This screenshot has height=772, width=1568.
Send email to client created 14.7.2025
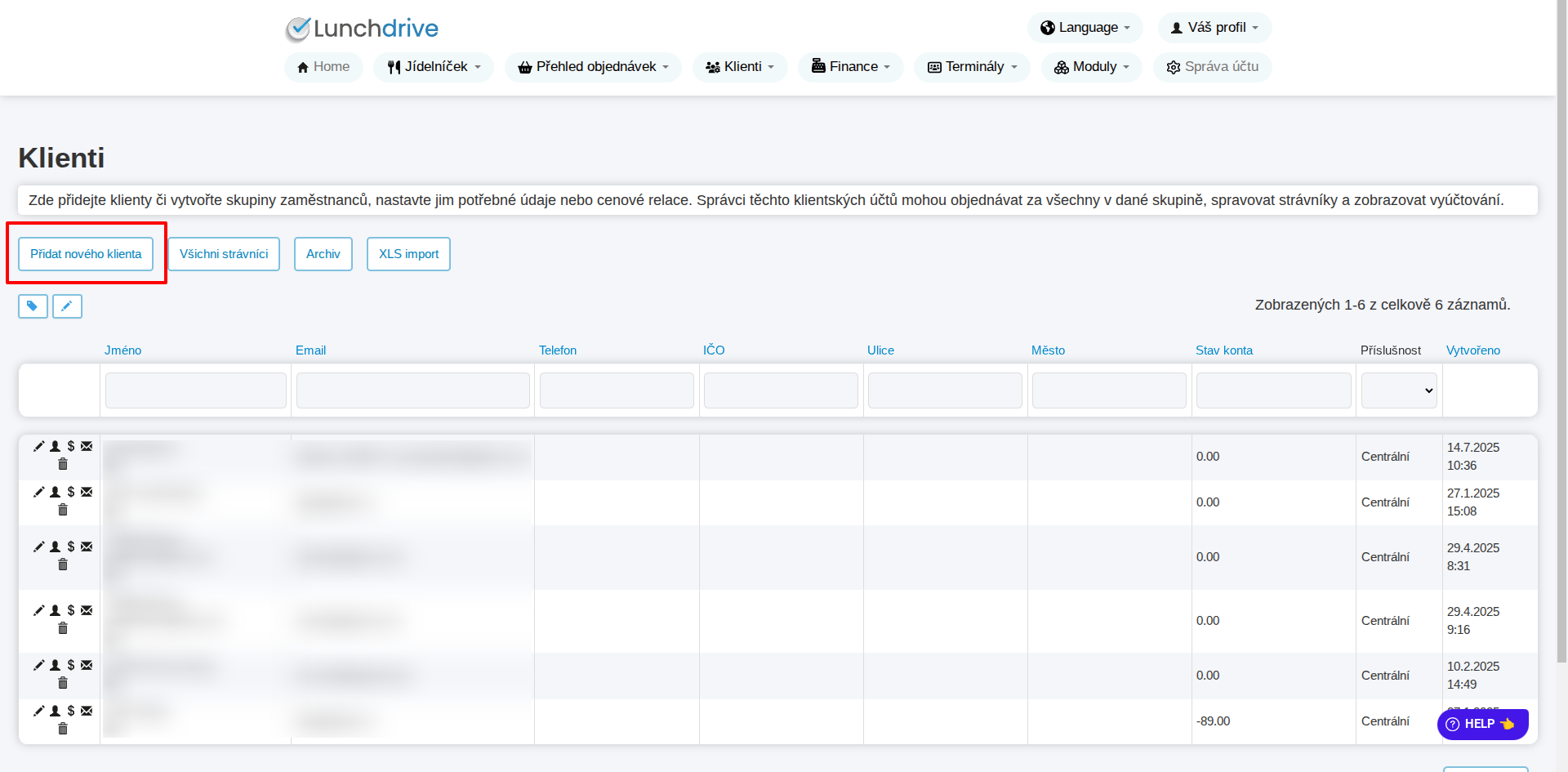(87, 446)
